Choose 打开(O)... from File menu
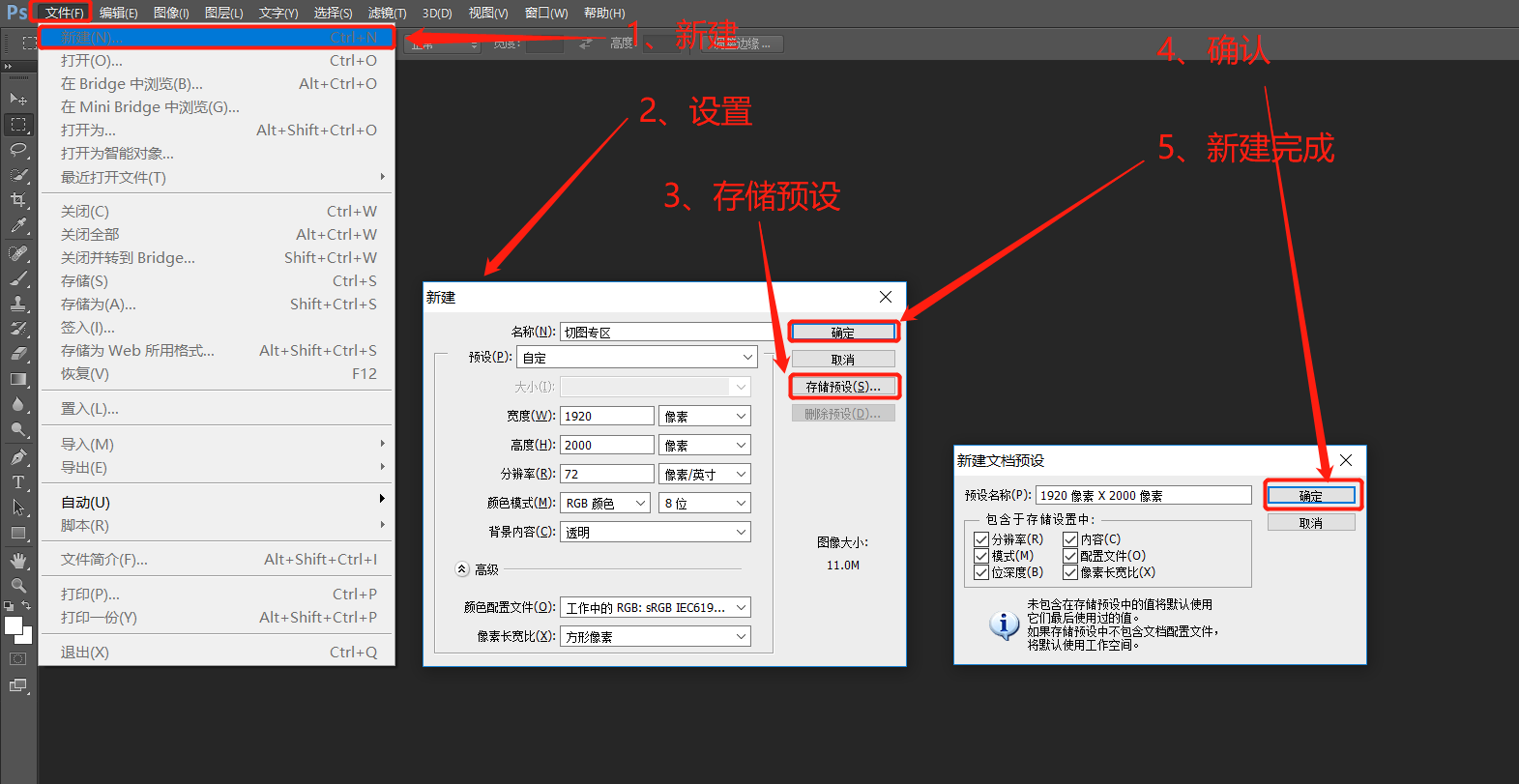Image resolution: width=1519 pixels, height=784 pixels. click(218, 60)
